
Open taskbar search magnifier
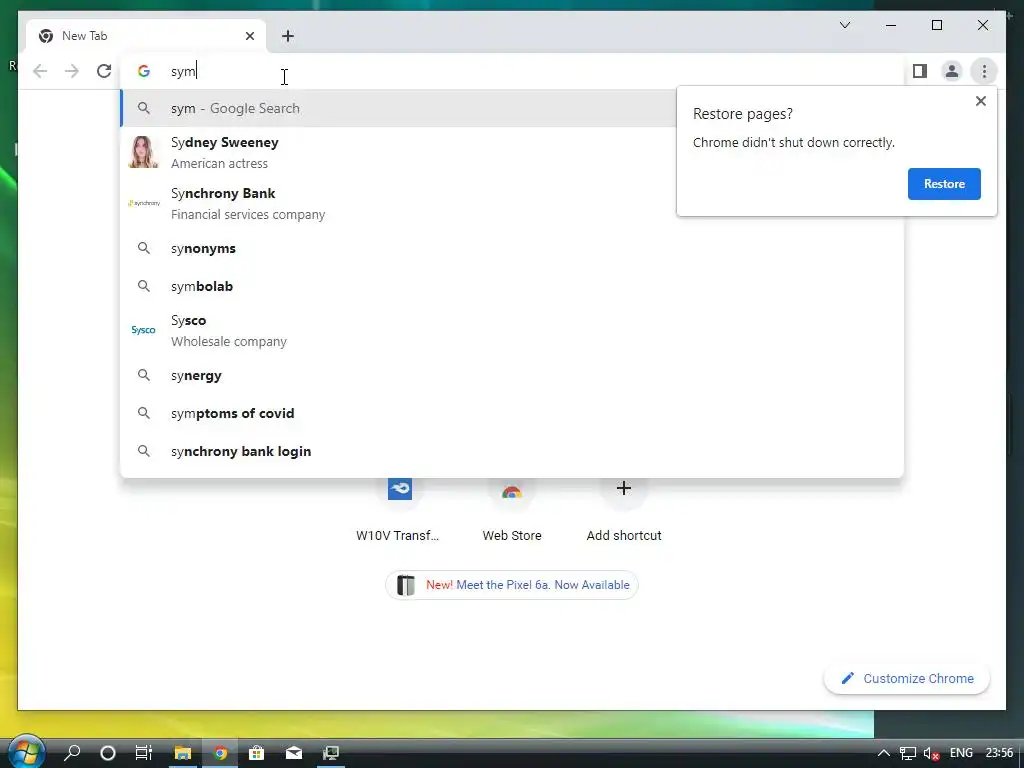[72, 752]
